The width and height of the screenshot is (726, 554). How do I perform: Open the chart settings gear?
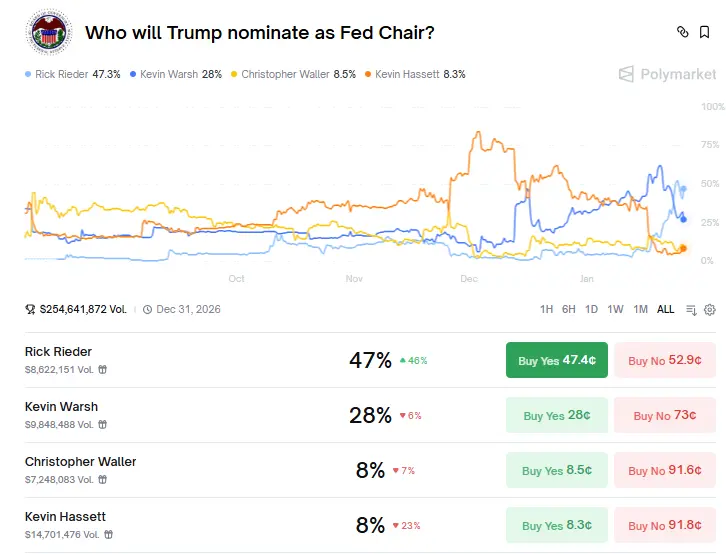710,309
